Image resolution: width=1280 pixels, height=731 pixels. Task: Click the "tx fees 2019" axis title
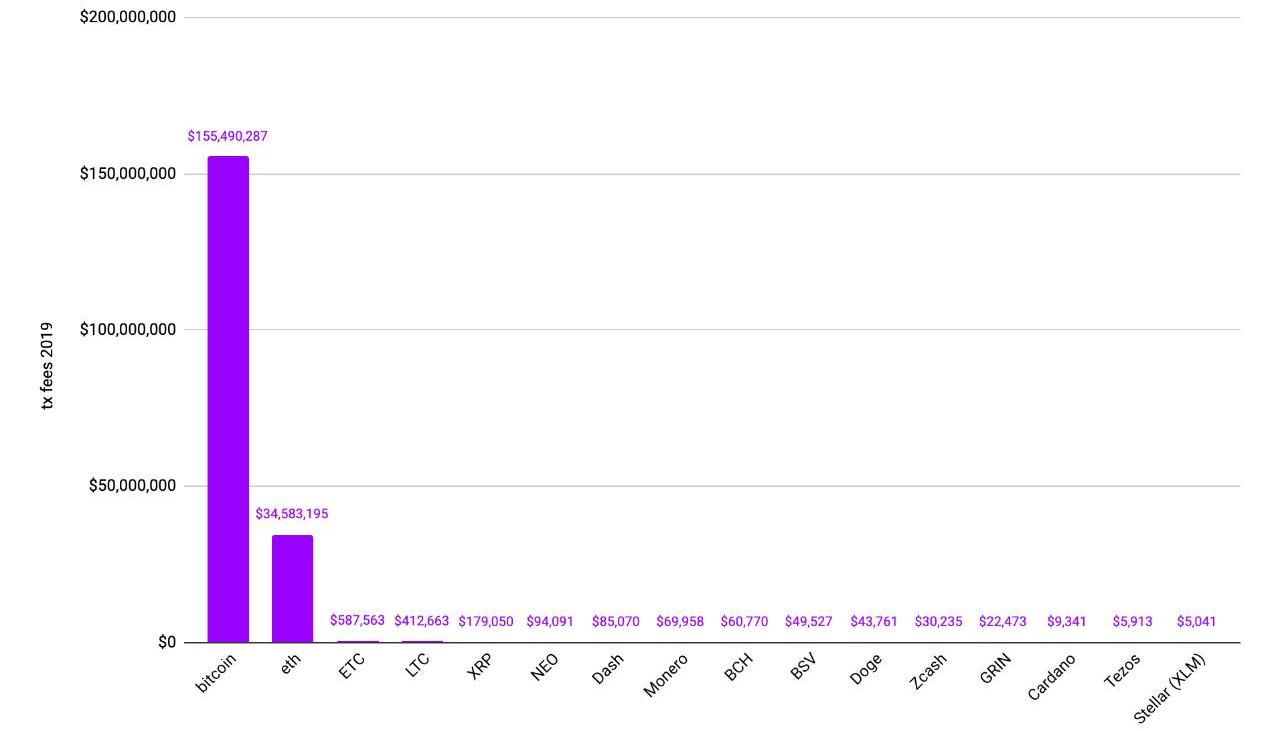pyautogui.click(x=47, y=365)
